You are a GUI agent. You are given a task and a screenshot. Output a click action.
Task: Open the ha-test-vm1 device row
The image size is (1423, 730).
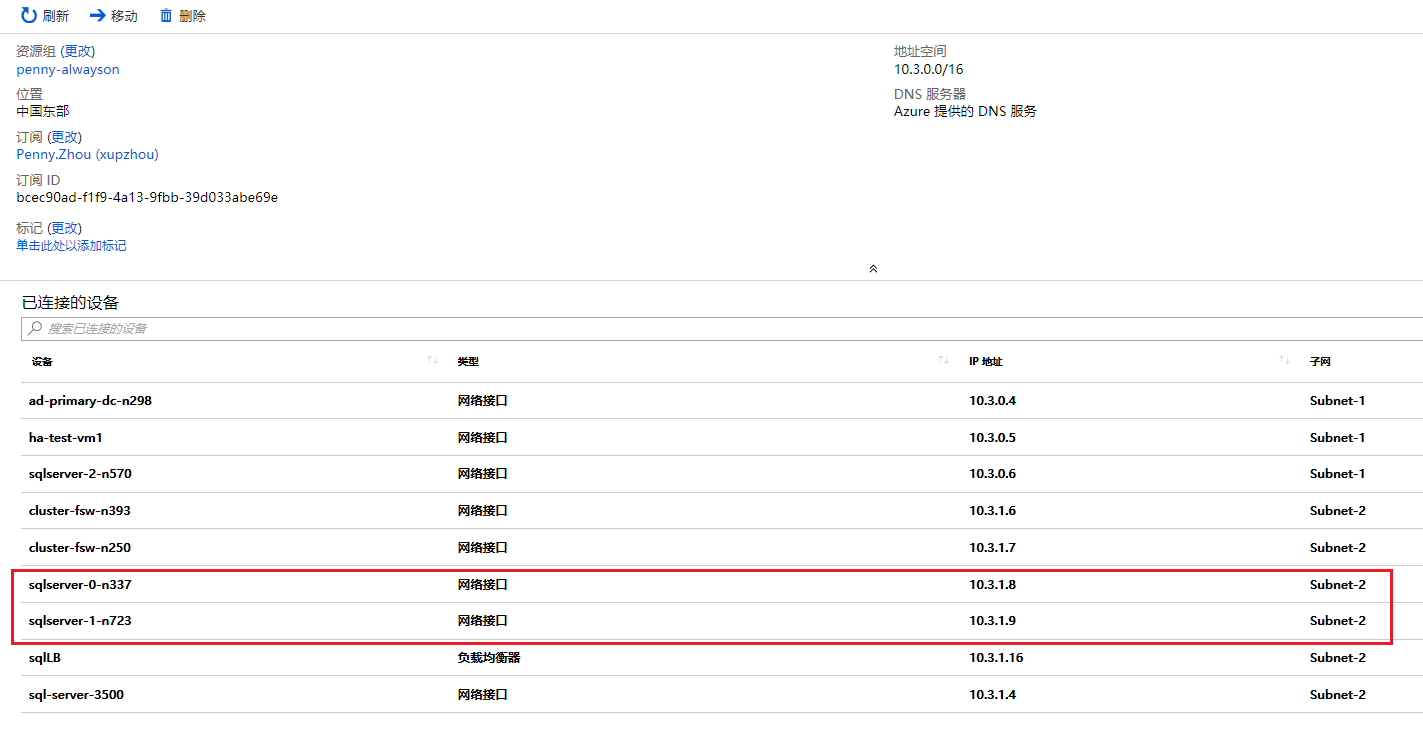(66, 438)
